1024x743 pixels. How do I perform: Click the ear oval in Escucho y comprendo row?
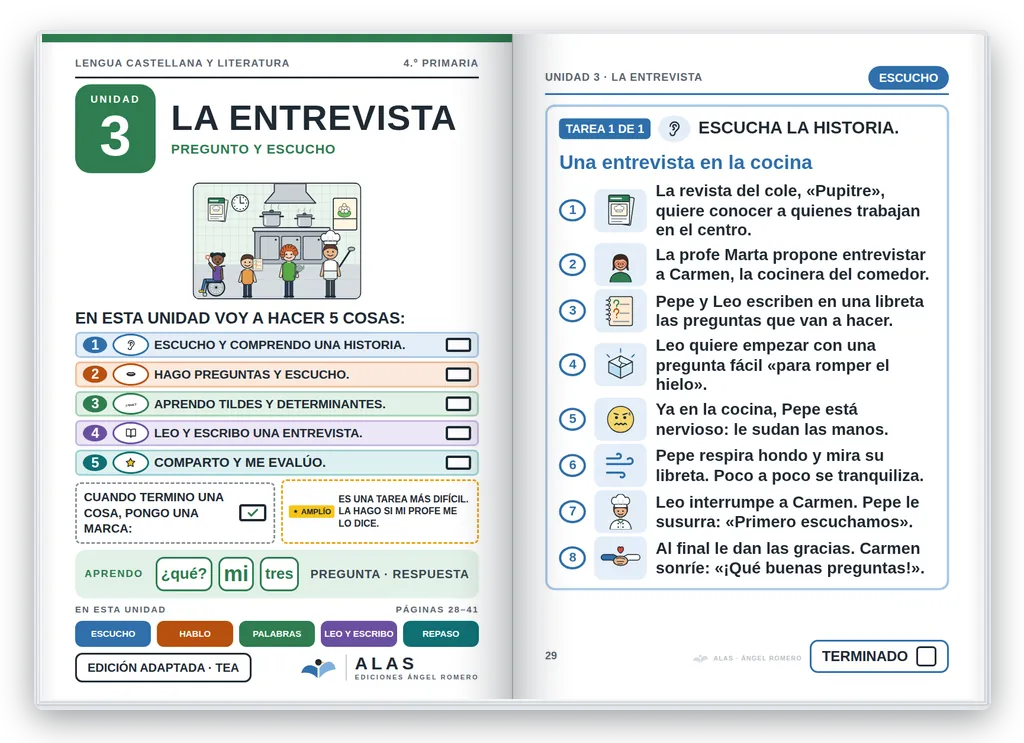(131, 345)
